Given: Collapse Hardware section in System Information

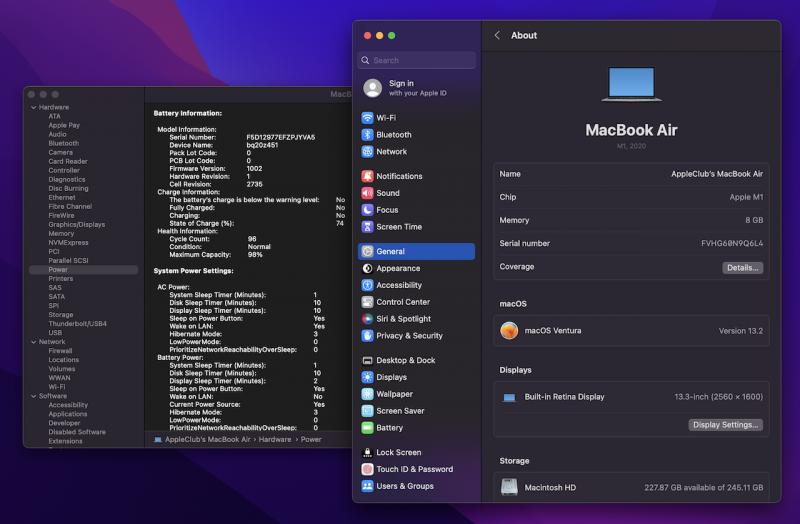Looking at the screenshot, I should (x=34, y=107).
